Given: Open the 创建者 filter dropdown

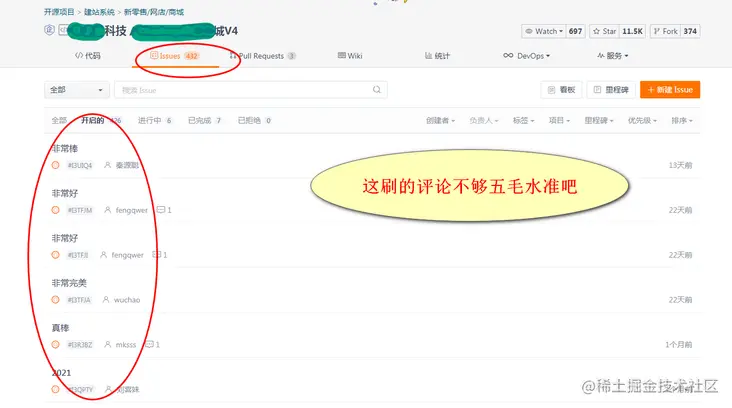Looking at the screenshot, I should click(440, 120).
